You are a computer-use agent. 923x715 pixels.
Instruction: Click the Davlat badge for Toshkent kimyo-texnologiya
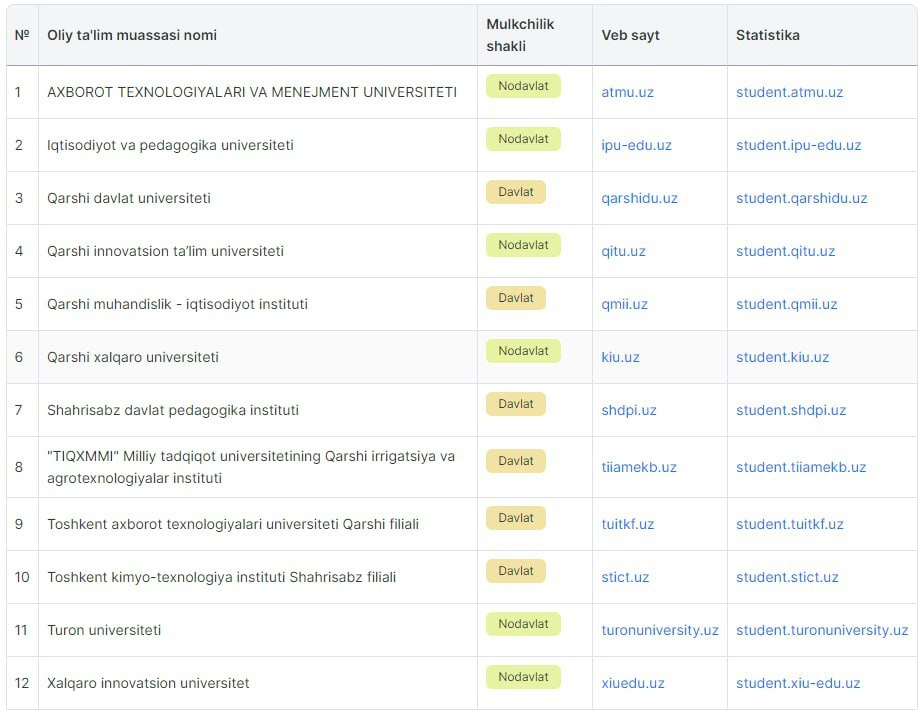(x=516, y=571)
